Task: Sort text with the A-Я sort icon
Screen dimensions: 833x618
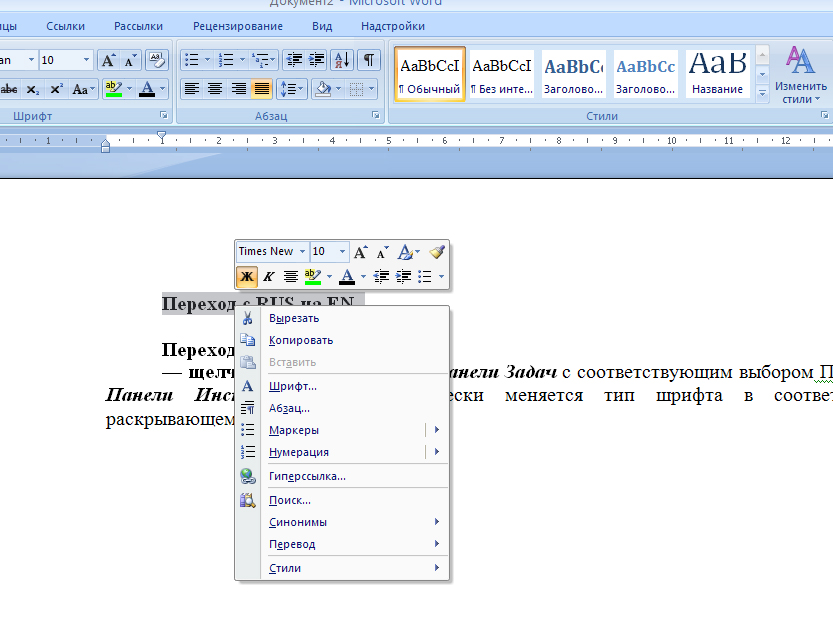Action: point(342,60)
